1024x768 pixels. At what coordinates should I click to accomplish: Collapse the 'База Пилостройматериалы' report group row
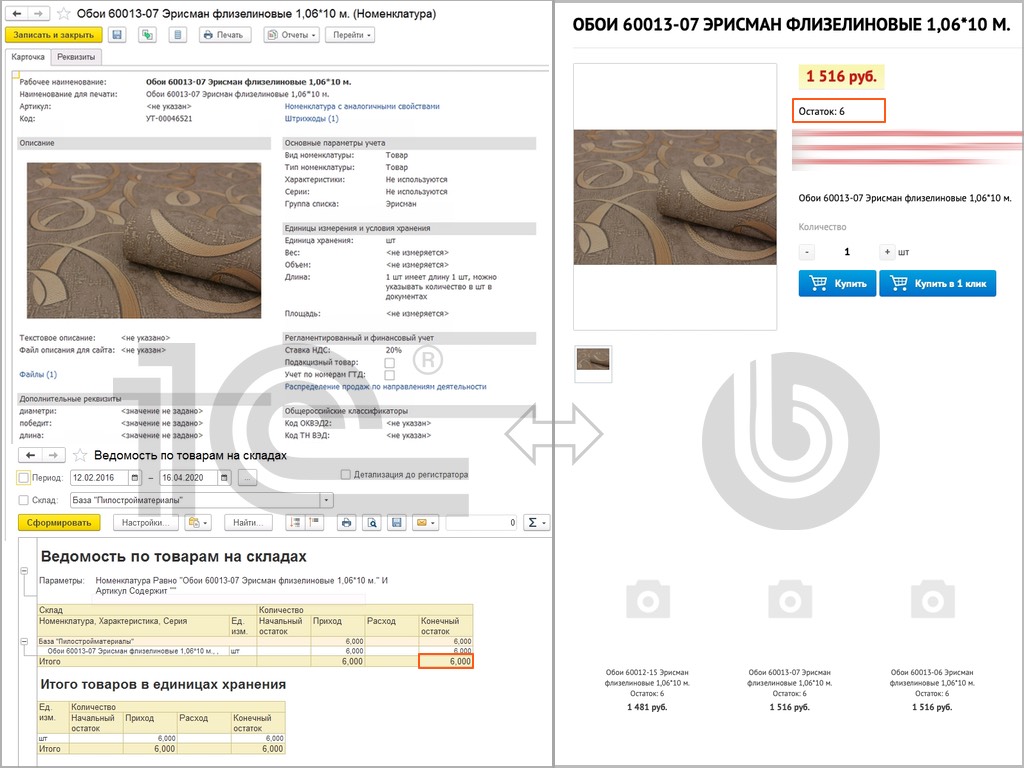coord(24,641)
